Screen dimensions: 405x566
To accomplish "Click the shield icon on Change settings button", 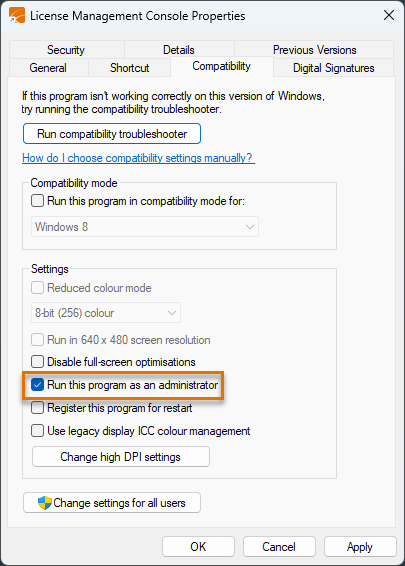I will click(45, 502).
